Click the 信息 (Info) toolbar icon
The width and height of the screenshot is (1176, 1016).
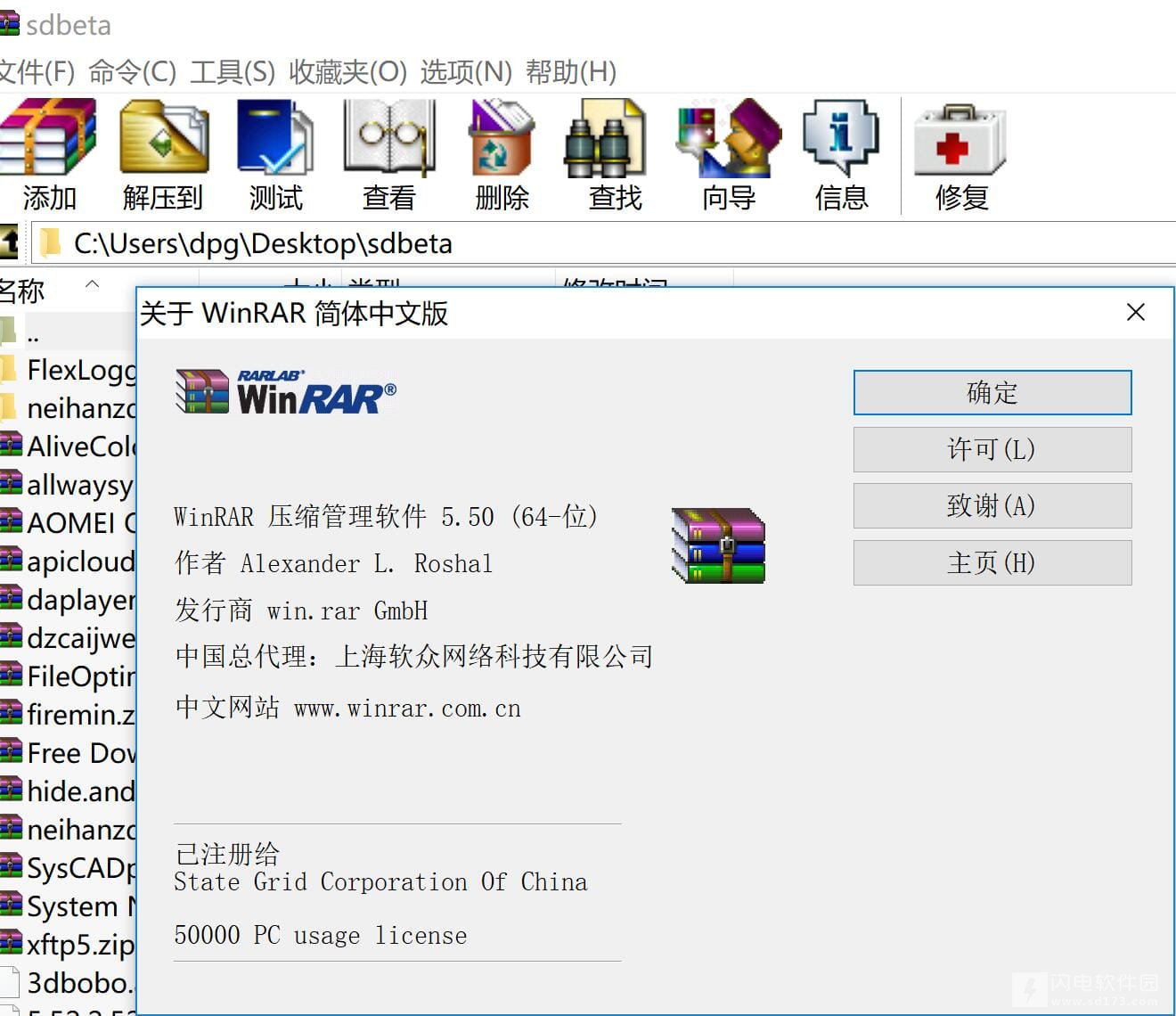pos(841,136)
